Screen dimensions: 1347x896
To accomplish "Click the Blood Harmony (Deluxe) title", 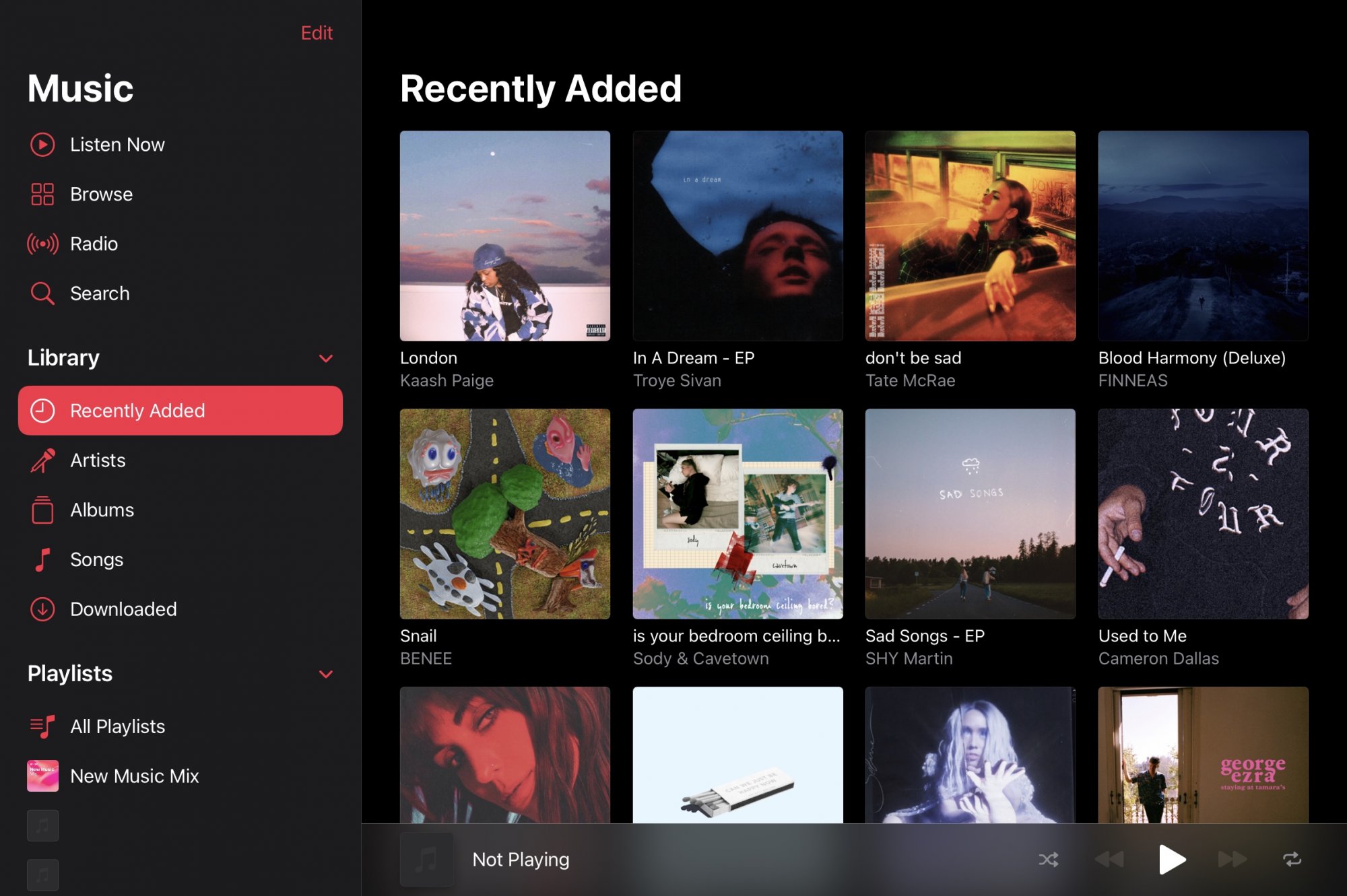I will [x=1192, y=358].
